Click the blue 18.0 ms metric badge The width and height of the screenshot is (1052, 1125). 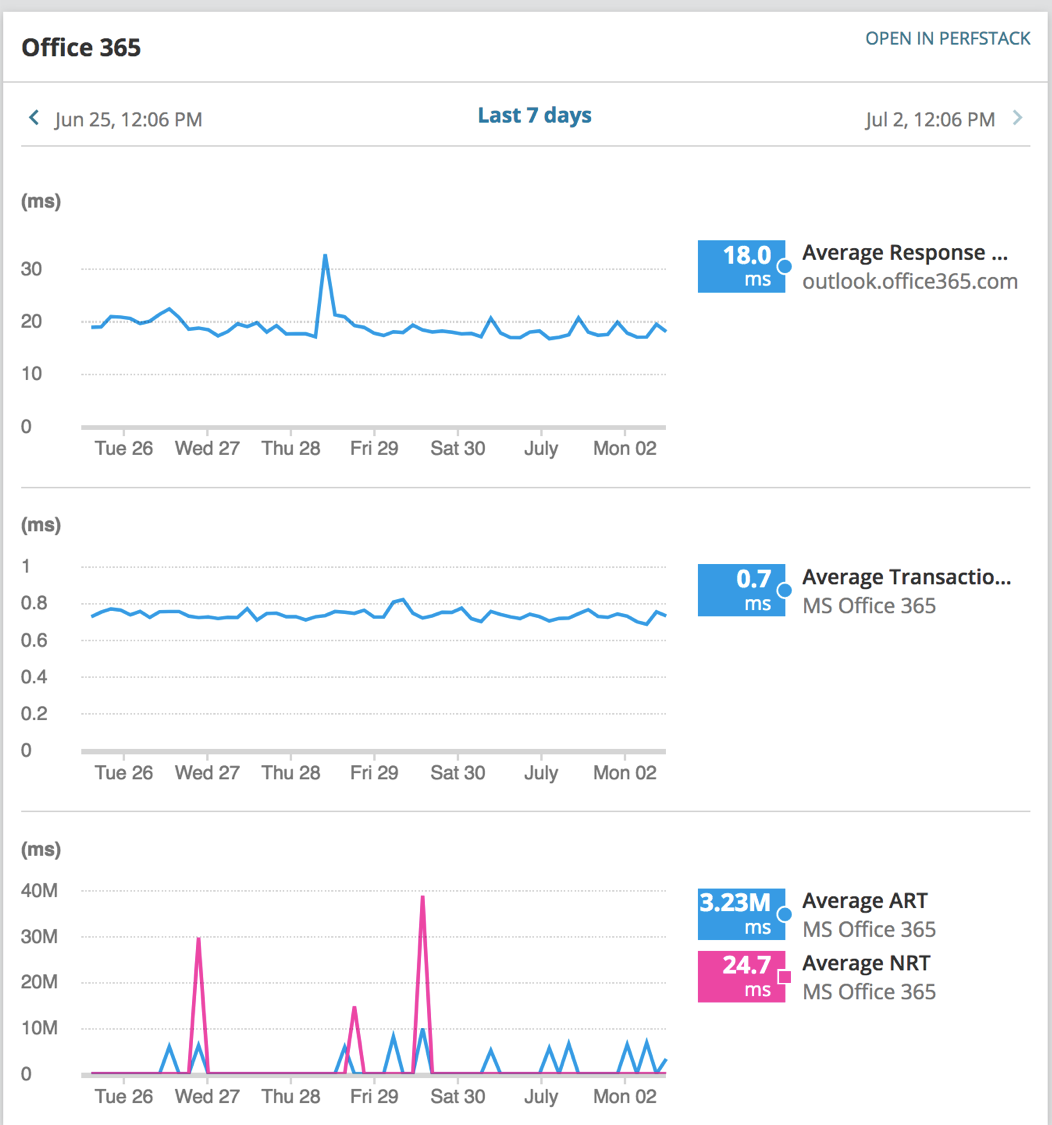742,266
